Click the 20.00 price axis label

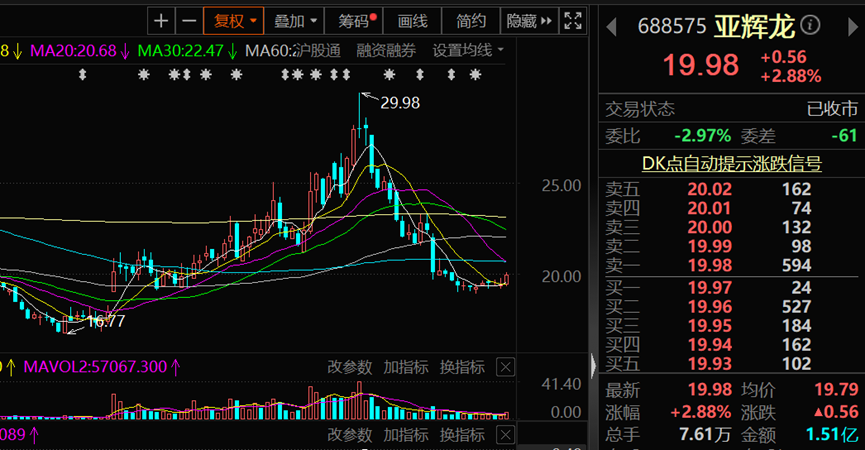(x=561, y=277)
